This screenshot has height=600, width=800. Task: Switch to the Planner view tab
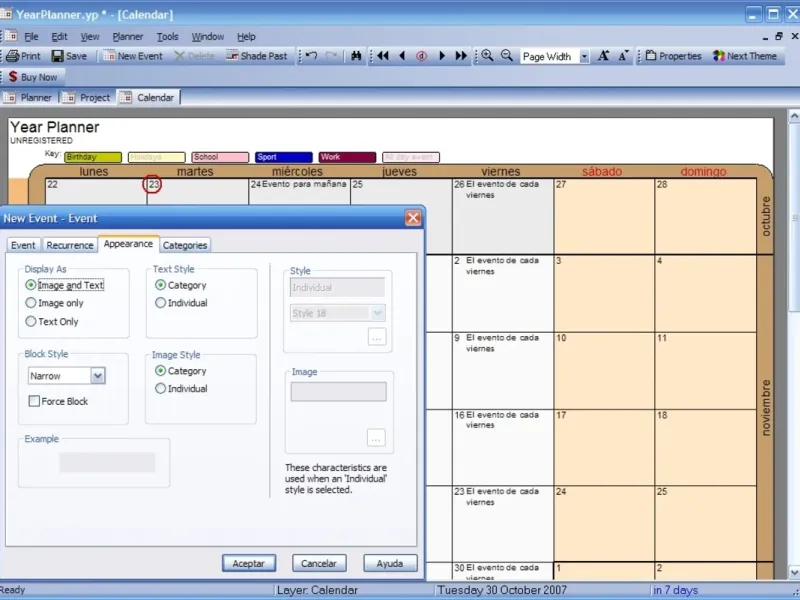point(29,97)
